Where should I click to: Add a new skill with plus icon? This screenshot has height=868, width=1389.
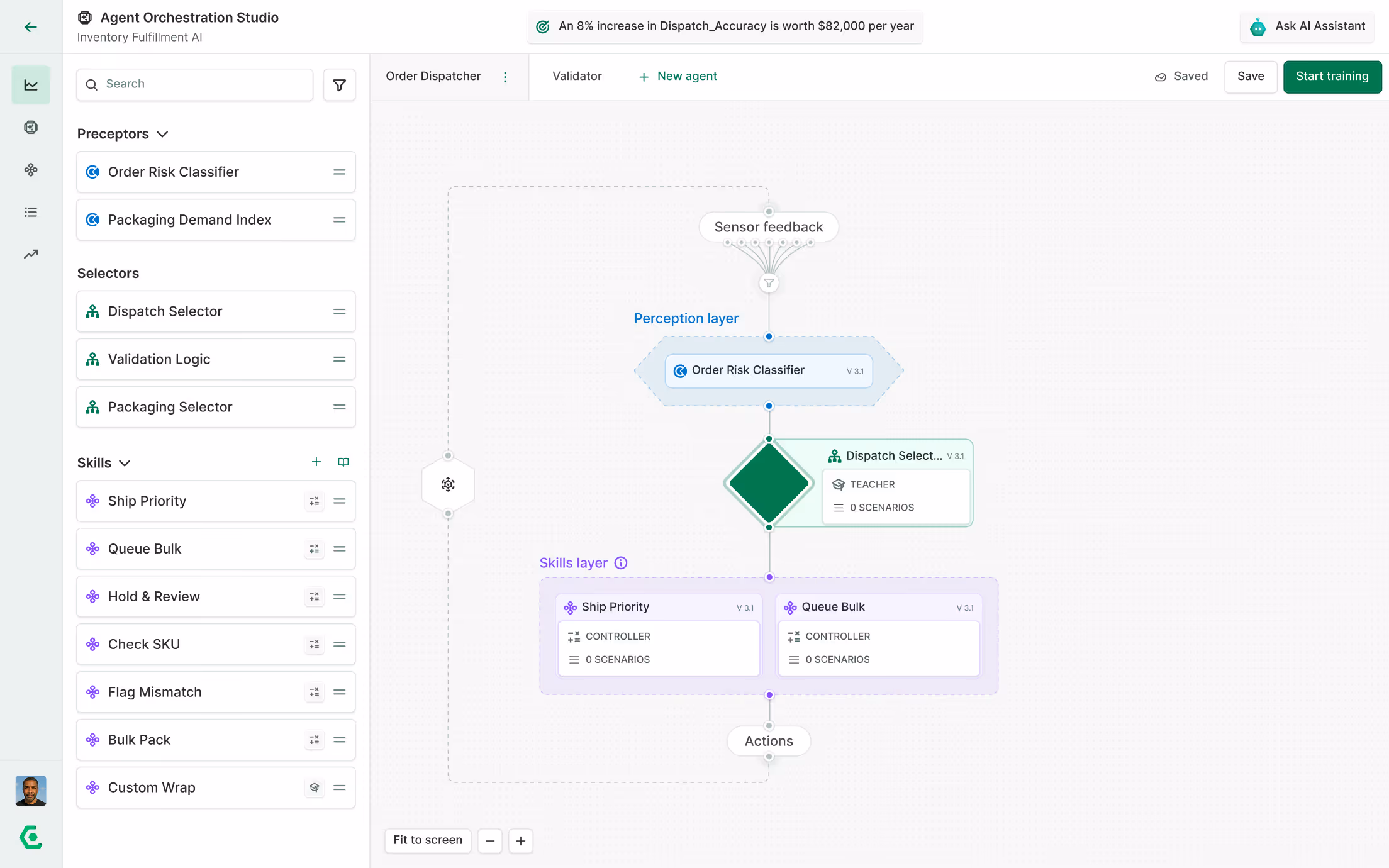point(316,462)
